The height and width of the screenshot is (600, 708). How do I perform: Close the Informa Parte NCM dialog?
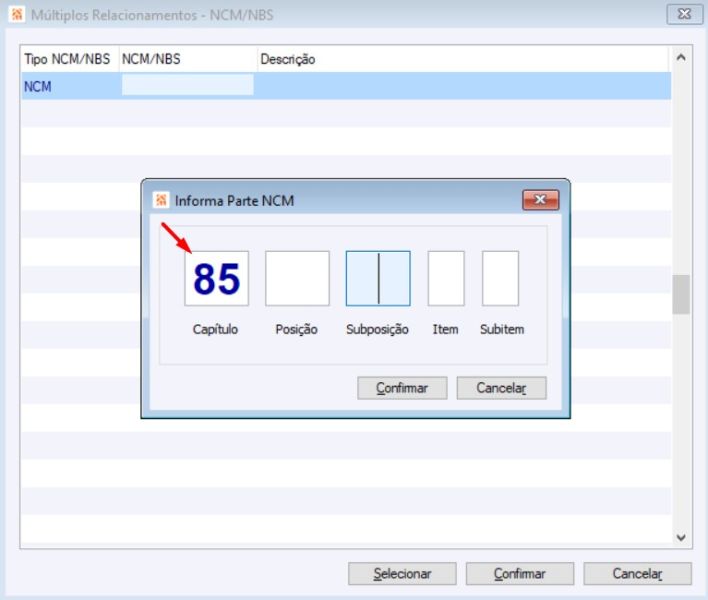click(x=540, y=200)
